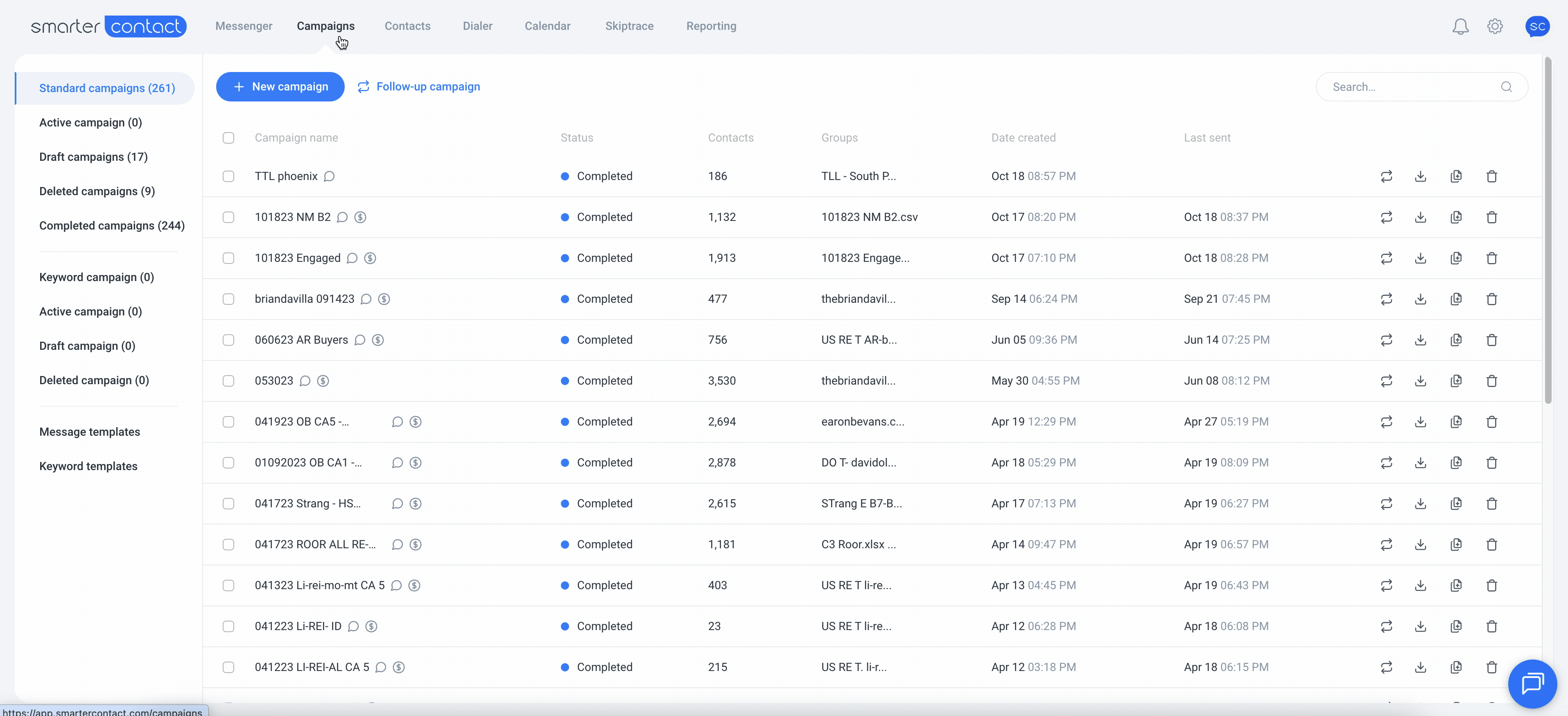This screenshot has width=1568, height=716.
Task: Click message bubble icon next to 053023
Action: pyautogui.click(x=305, y=381)
